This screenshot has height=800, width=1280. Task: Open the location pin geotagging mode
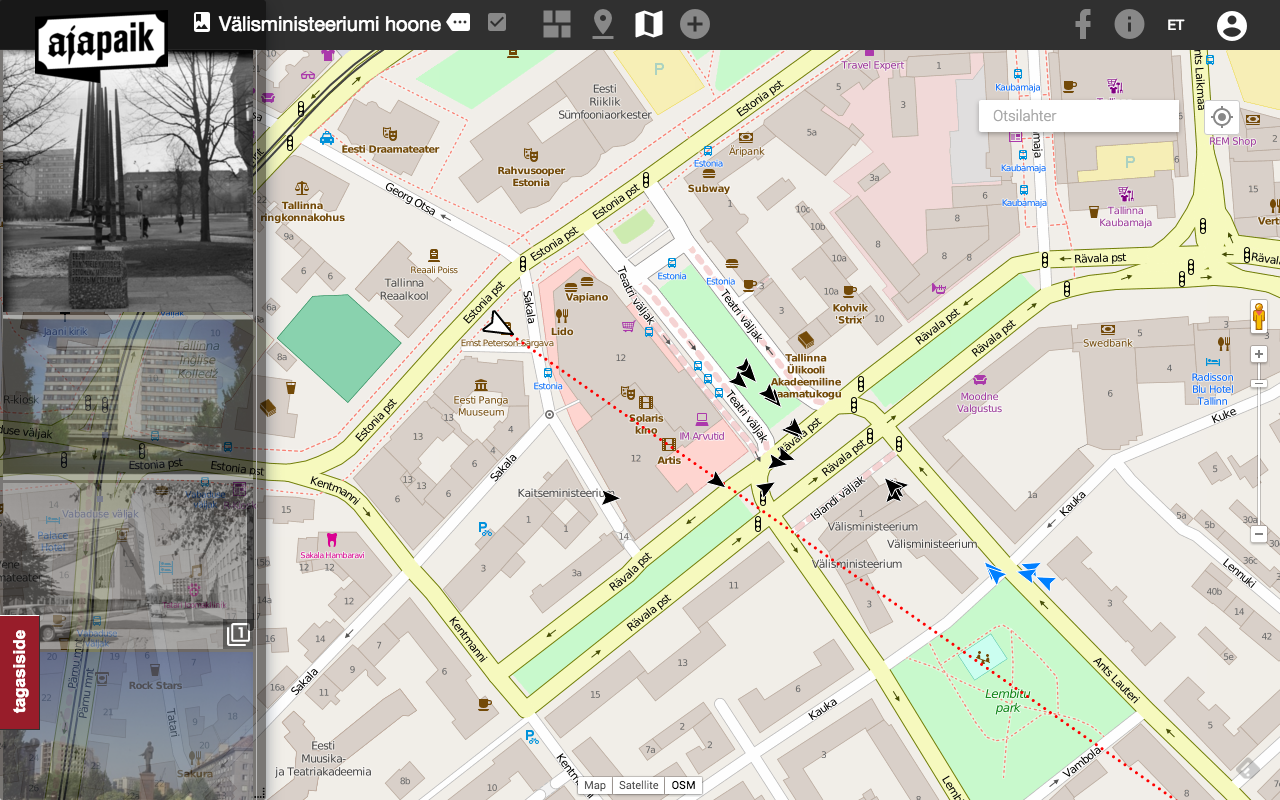(603, 24)
